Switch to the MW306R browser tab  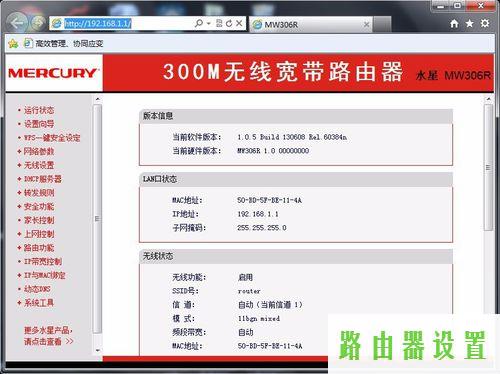tap(311, 24)
